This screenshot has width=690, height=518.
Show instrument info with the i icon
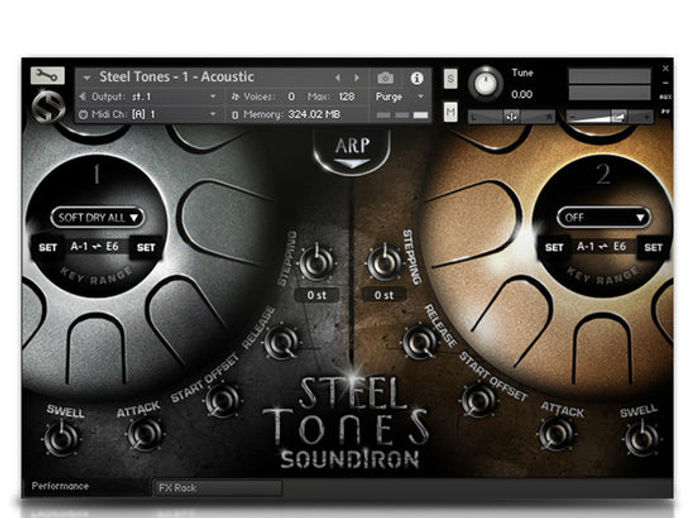[x=417, y=78]
